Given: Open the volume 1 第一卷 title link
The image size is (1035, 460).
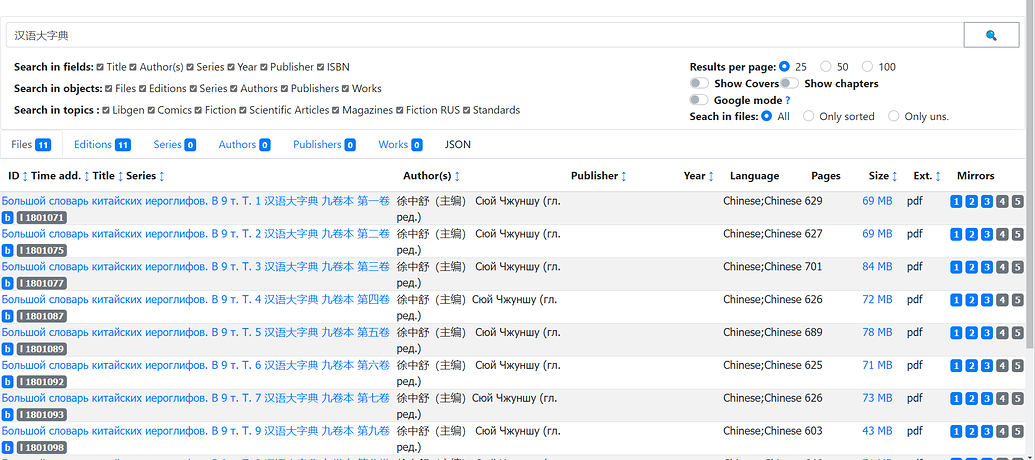Looking at the screenshot, I should pos(195,201).
